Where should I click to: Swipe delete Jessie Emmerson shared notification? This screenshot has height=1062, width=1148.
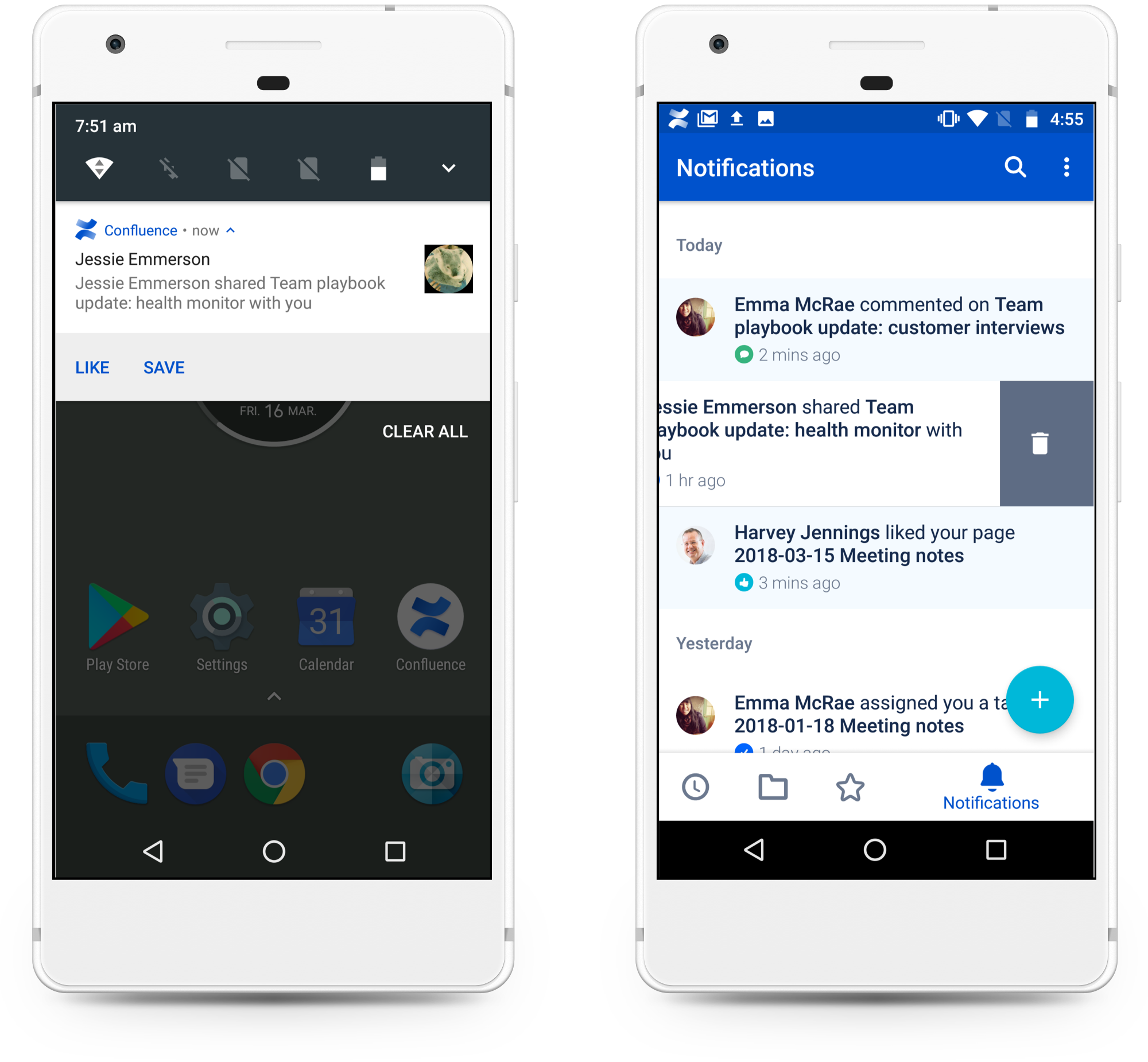[x=1040, y=443]
